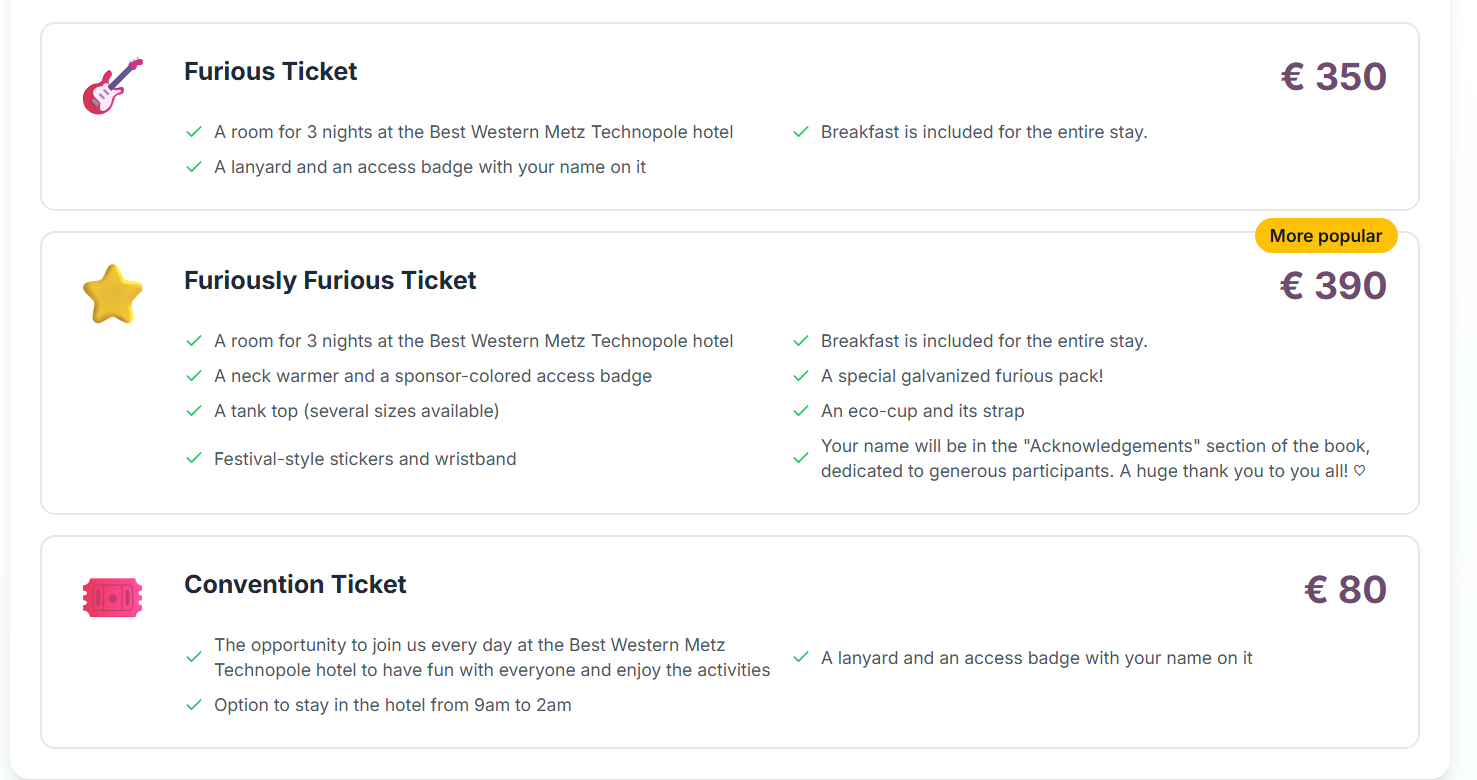Choose the Furiously Furious Ticket heading
The image size is (1477, 780).
tap(330, 281)
